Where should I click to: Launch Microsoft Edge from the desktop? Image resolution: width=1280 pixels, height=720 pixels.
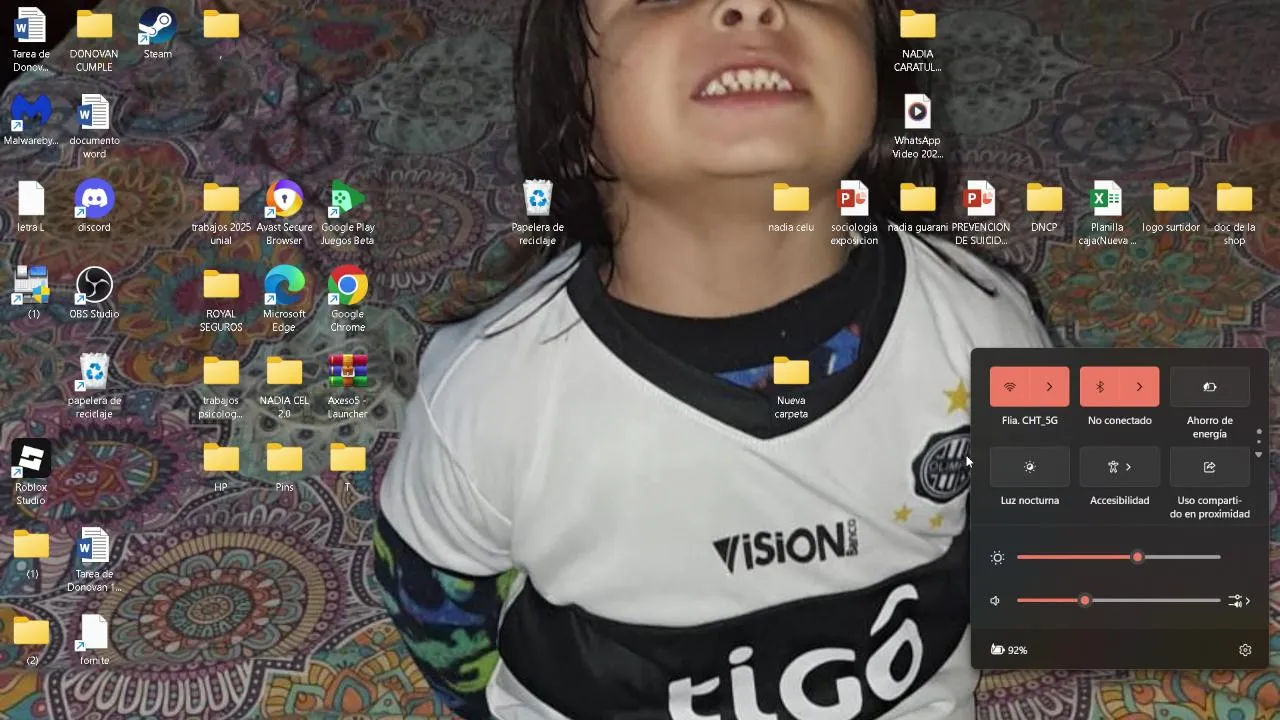pos(284,300)
